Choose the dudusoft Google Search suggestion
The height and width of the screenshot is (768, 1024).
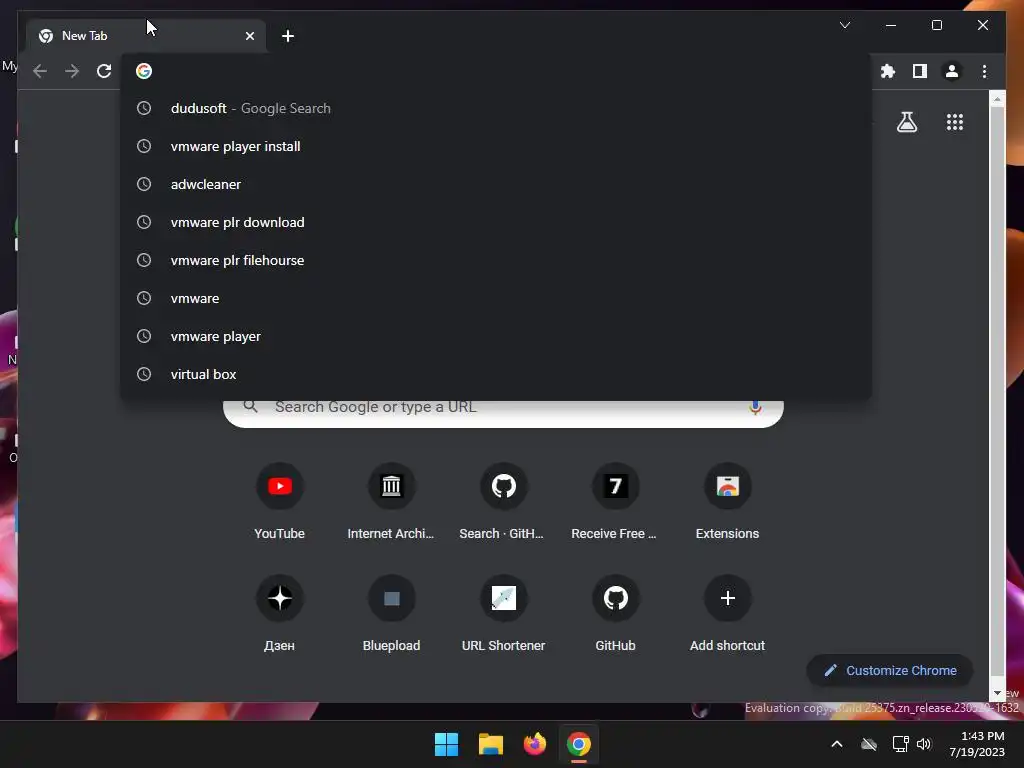(x=496, y=108)
